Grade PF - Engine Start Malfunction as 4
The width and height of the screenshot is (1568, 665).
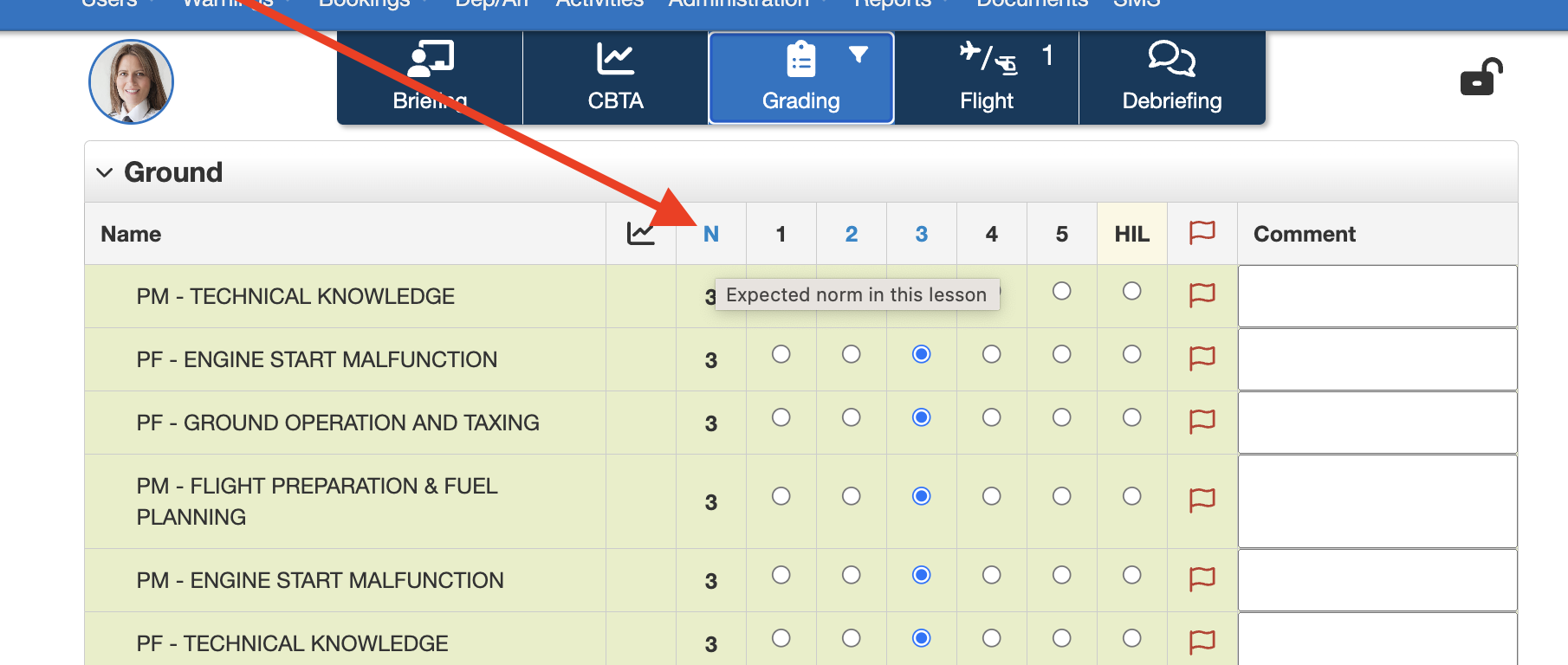pos(991,354)
